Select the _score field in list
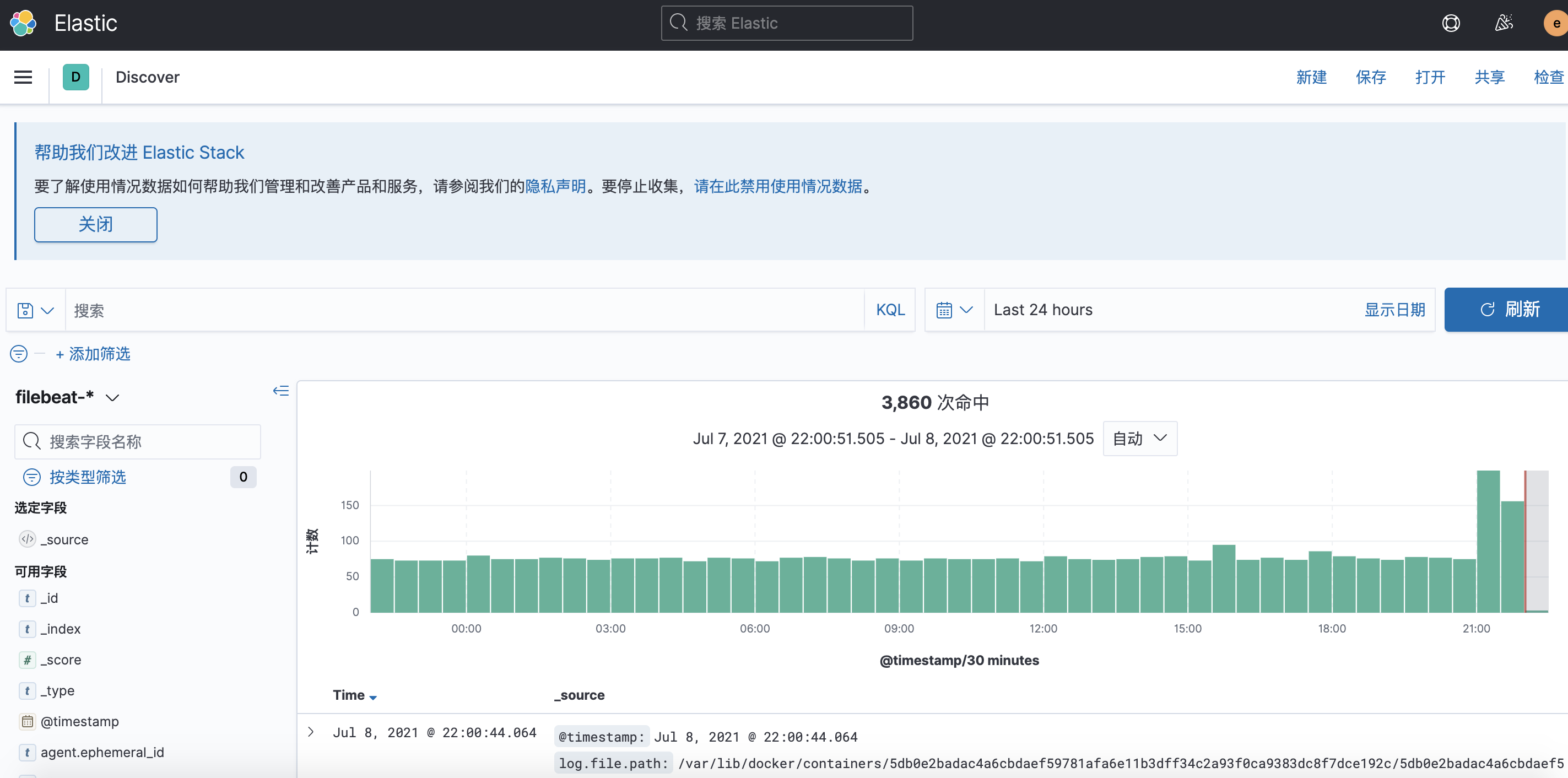Screen dimensions: 1568x778 tap(61, 660)
